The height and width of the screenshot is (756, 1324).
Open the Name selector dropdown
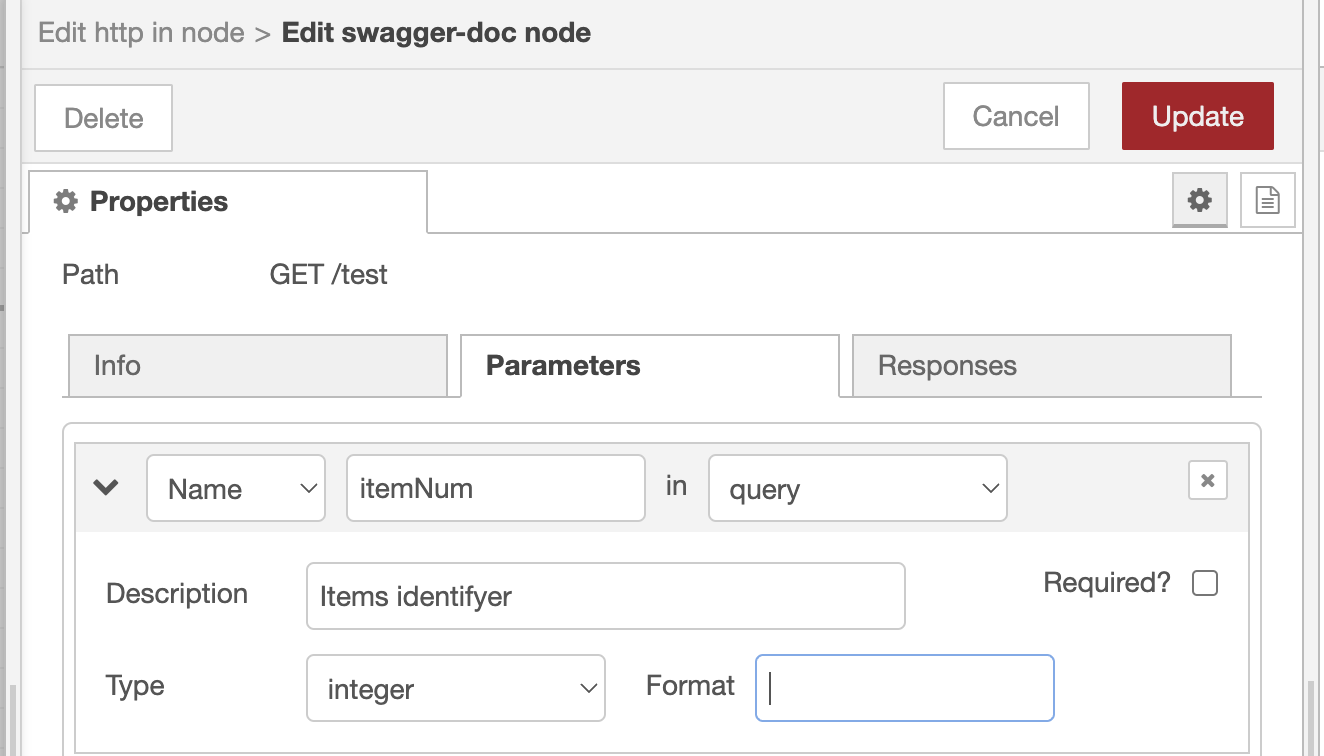coord(236,489)
